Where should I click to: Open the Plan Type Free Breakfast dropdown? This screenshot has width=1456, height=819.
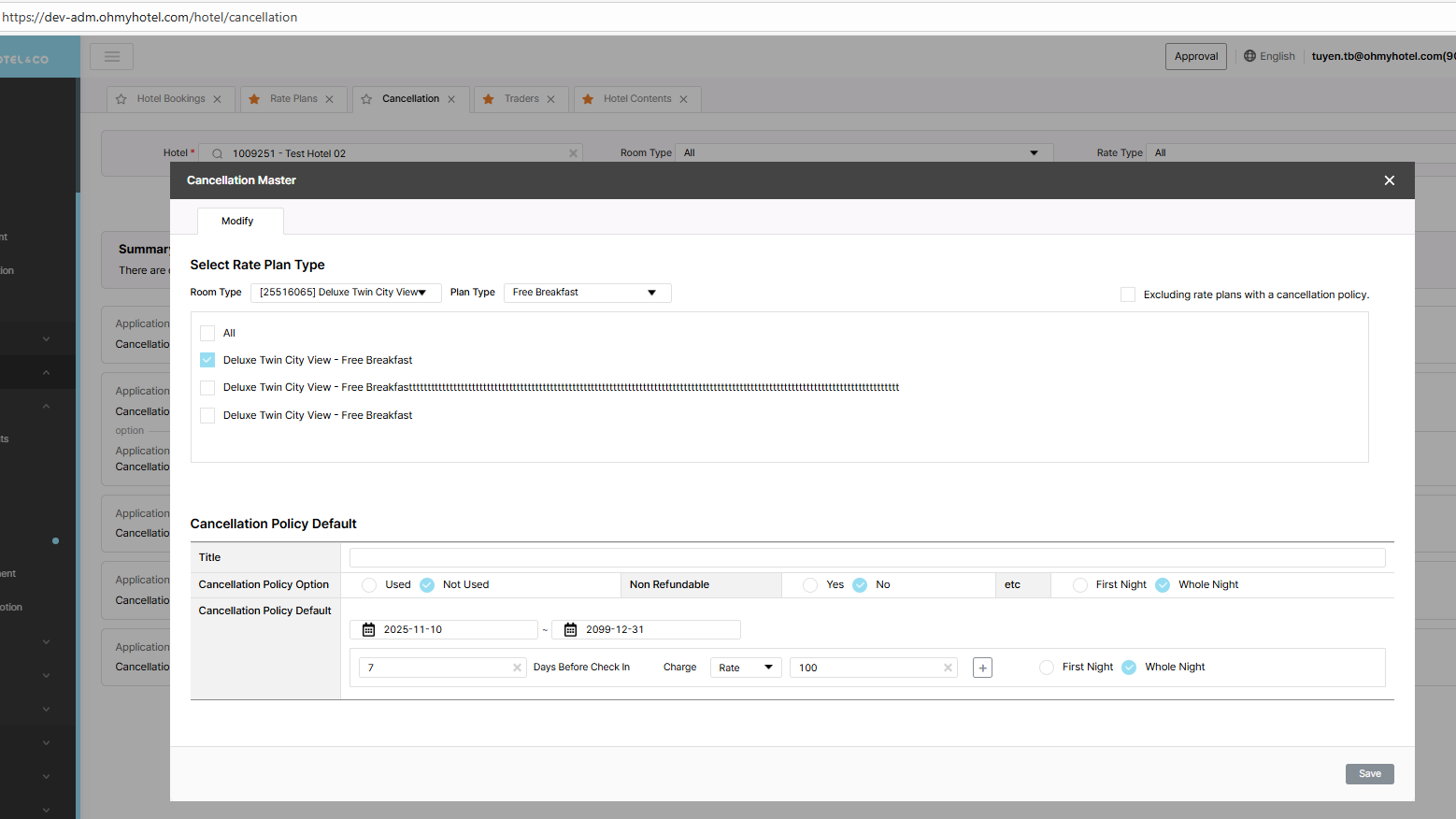(586, 293)
